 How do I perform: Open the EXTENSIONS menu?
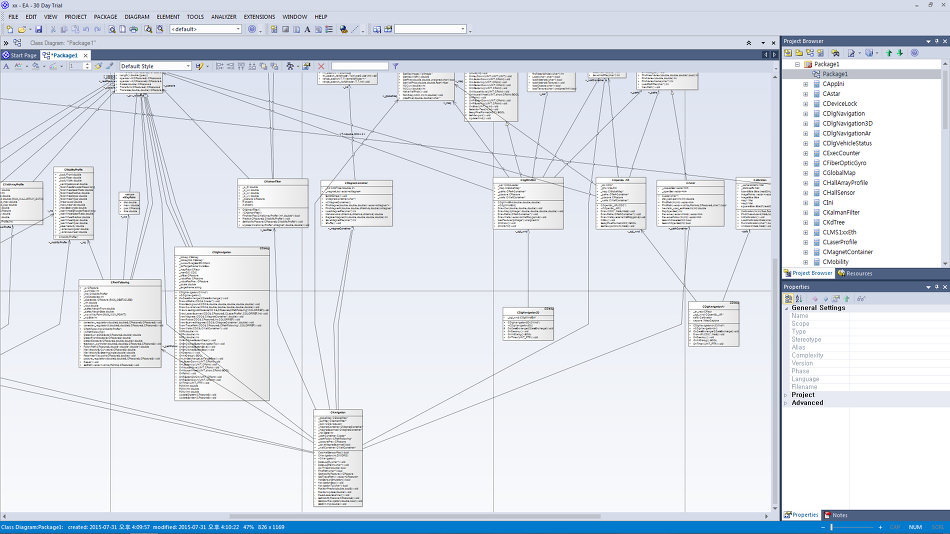point(259,17)
